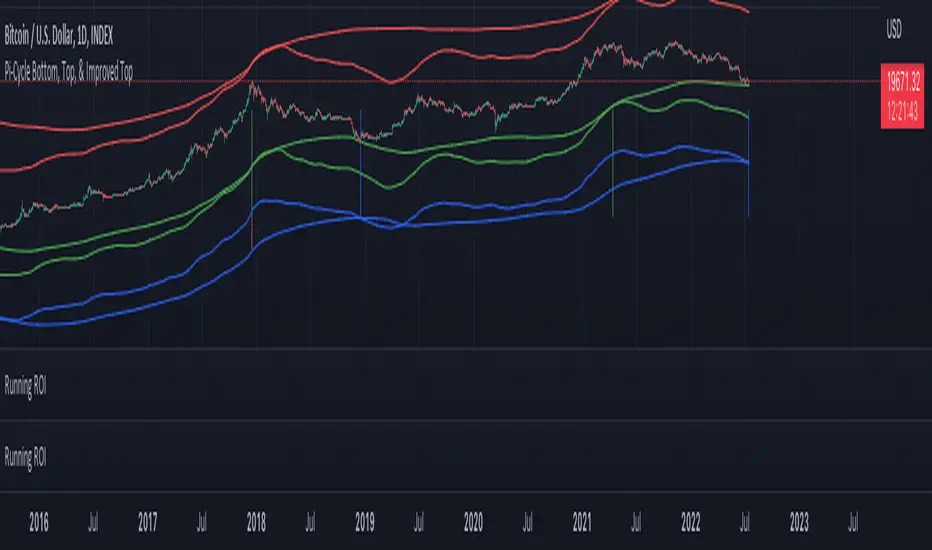Click the 2016 label on time axis
This screenshot has height=550, width=932.
click(38, 520)
